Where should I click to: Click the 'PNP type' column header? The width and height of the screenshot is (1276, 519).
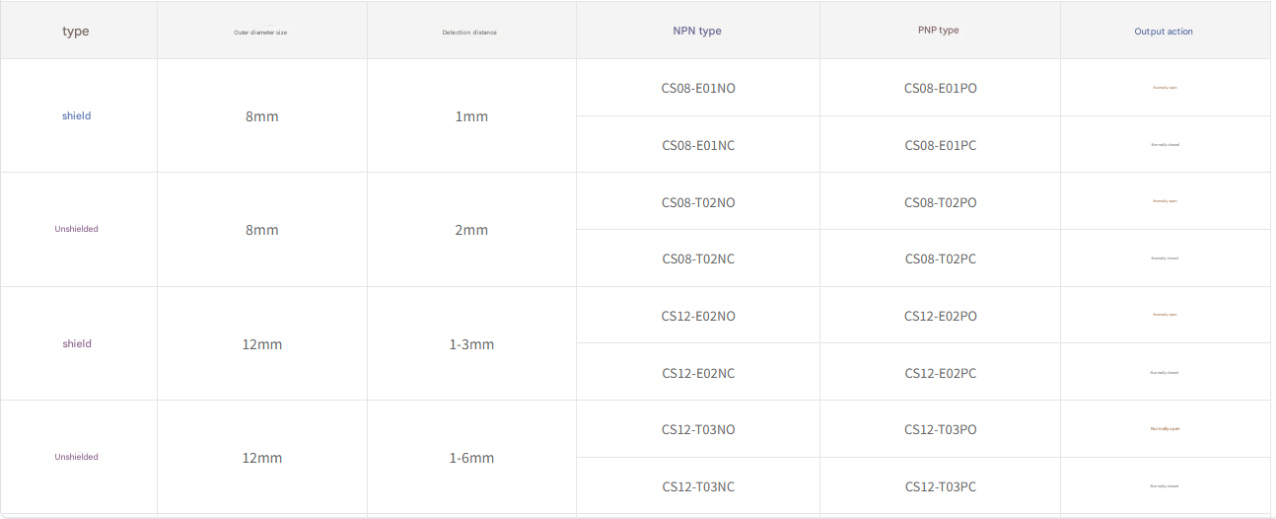pos(939,30)
